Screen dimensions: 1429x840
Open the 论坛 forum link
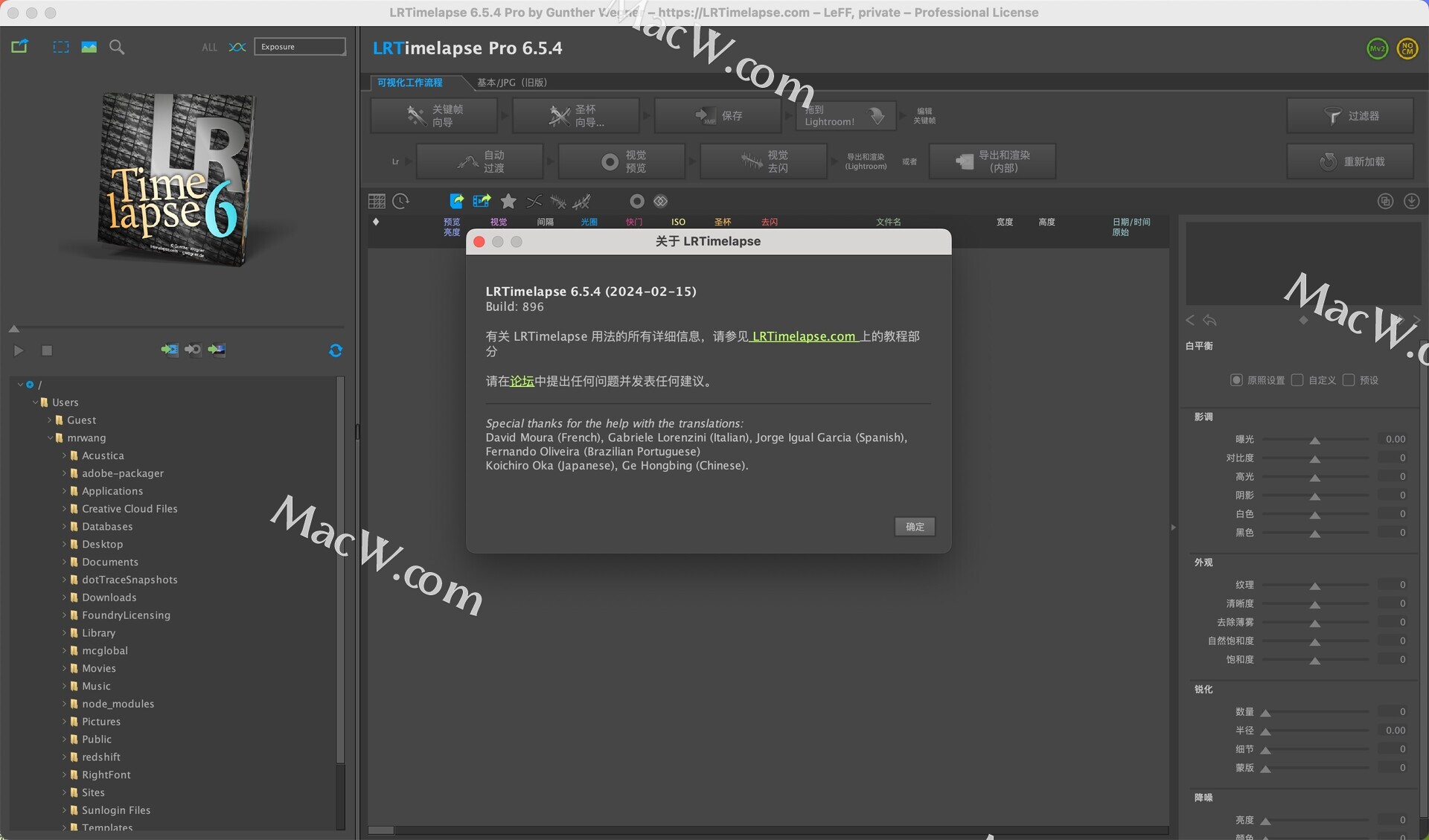pyautogui.click(x=522, y=381)
